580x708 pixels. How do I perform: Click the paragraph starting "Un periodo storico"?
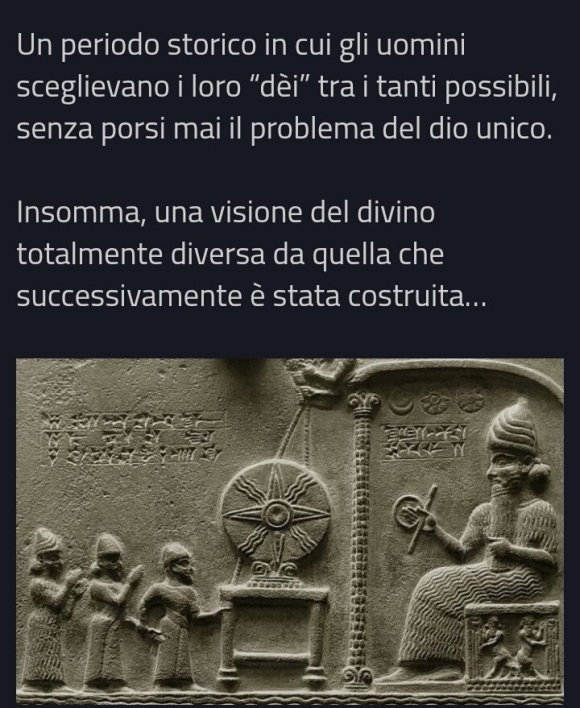click(x=287, y=87)
